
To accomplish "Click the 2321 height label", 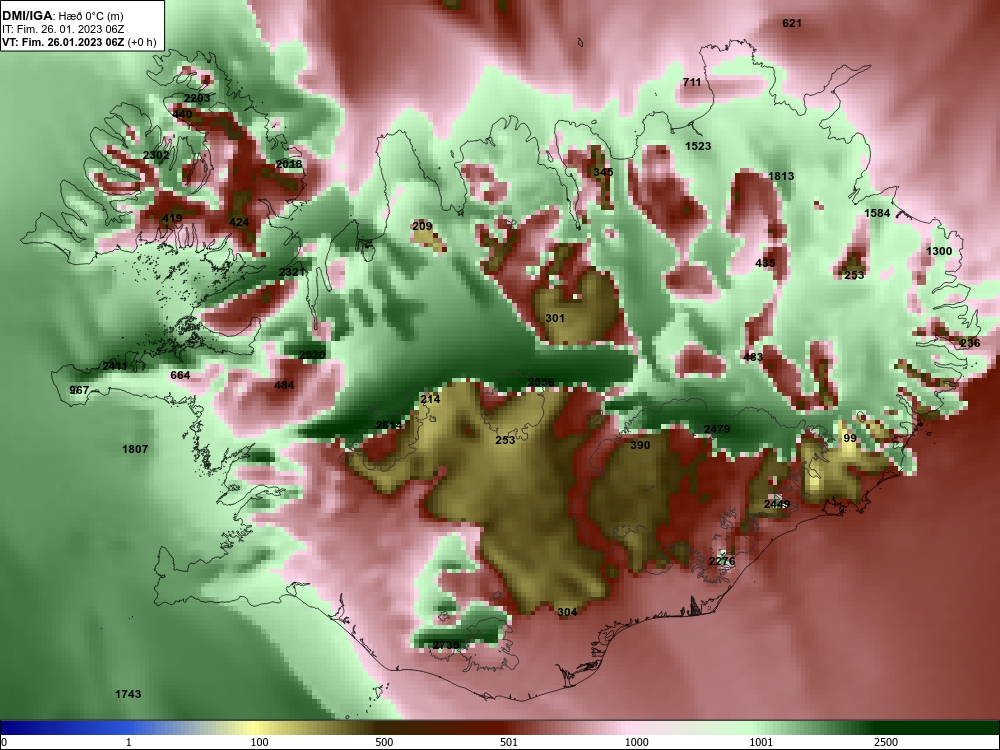I will coord(292,272).
